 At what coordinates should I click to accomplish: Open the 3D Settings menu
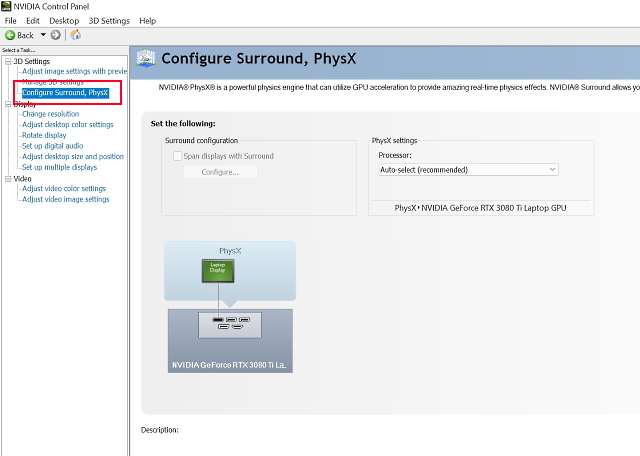pos(108,20)
